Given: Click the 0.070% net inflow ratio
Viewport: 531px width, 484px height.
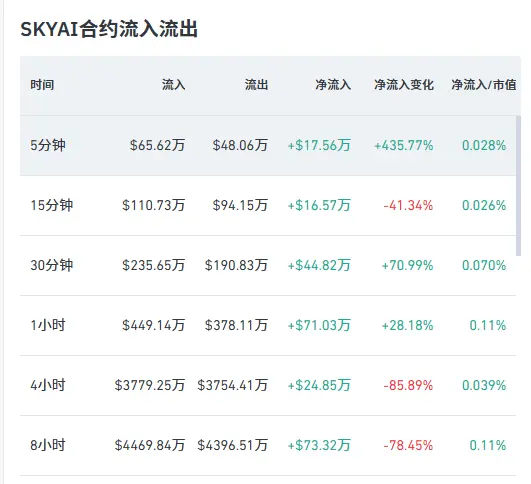Looking at the screenshot, I should click(484, 265).
